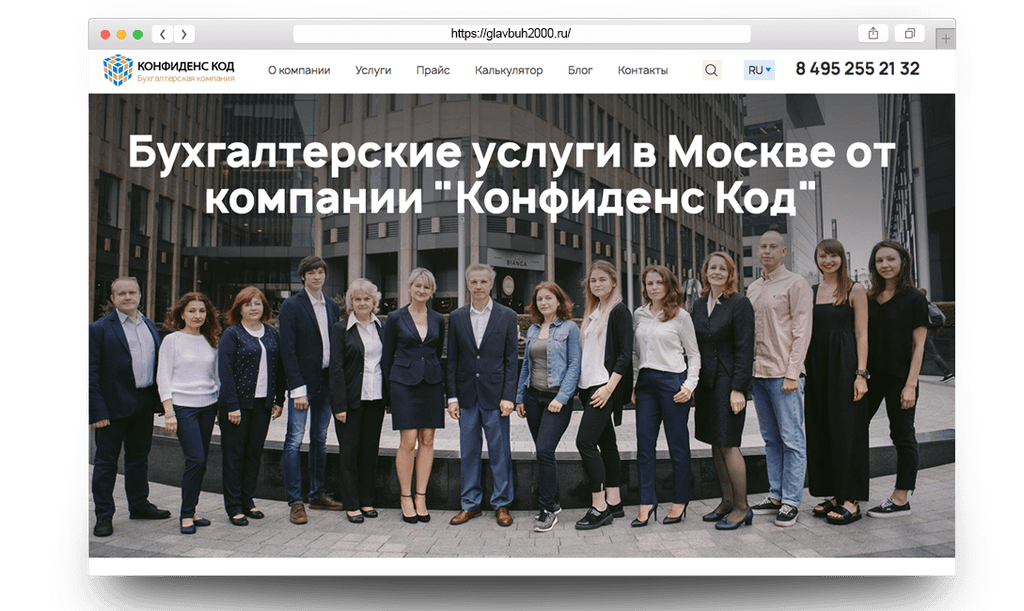Click the hero heading Бухгалтерские услуги в Москве
The height and width of the screenshot is (611, 1024).
(x=511, y=174)
